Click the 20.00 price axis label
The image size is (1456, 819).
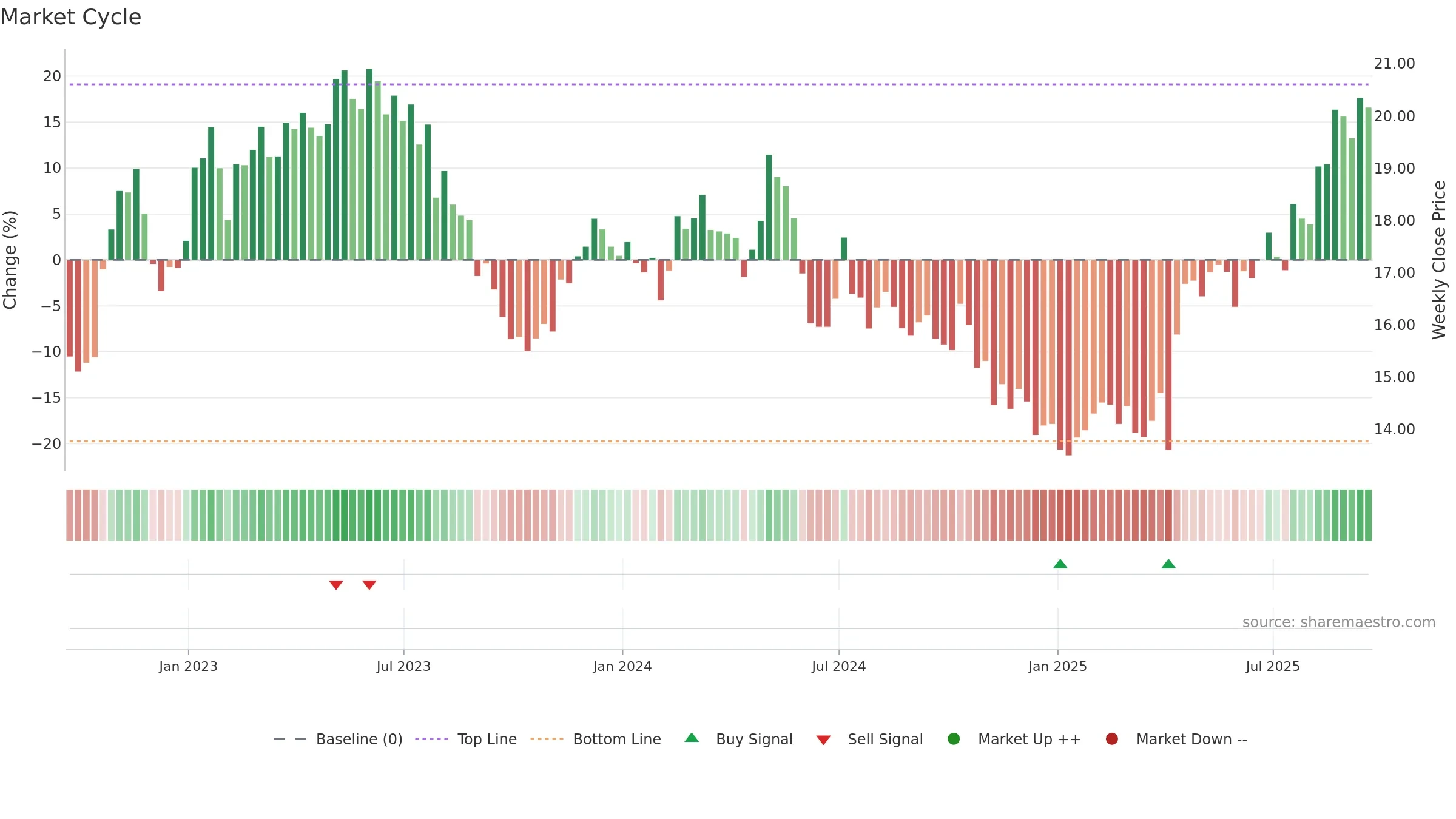tap(1394, 116)
